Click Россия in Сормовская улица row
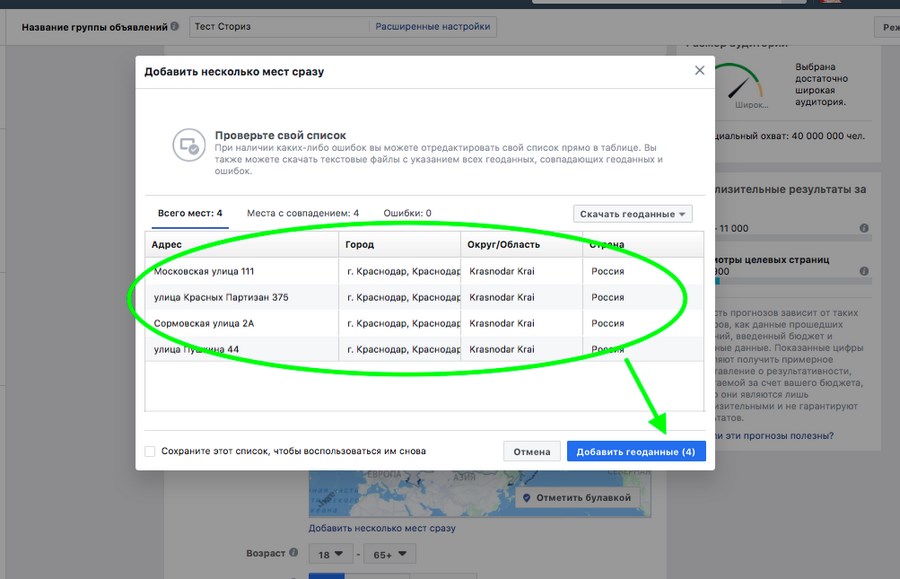 (607, 323)
